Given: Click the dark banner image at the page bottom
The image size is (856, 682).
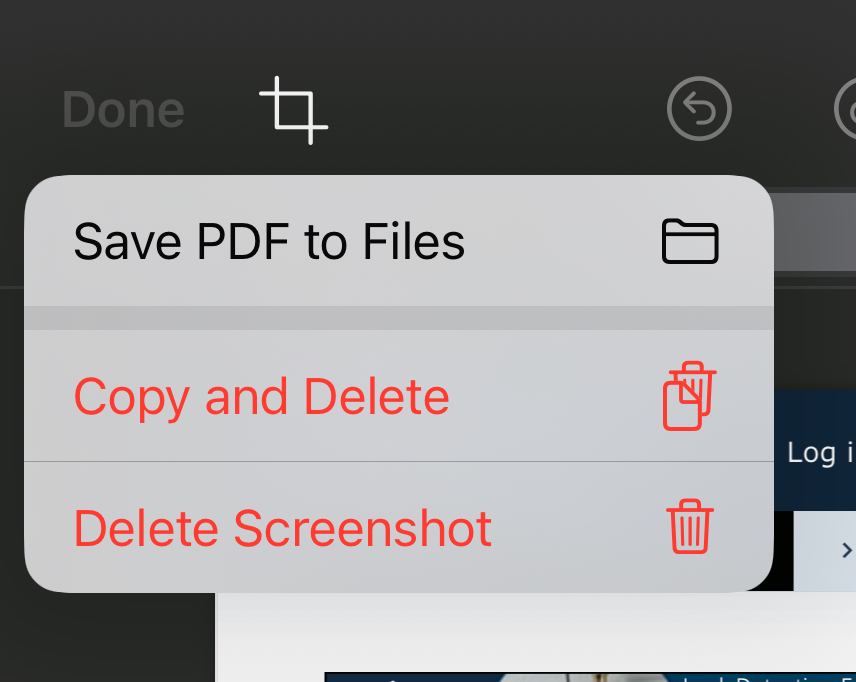Looking at the screenshot, I should (590, 677).
